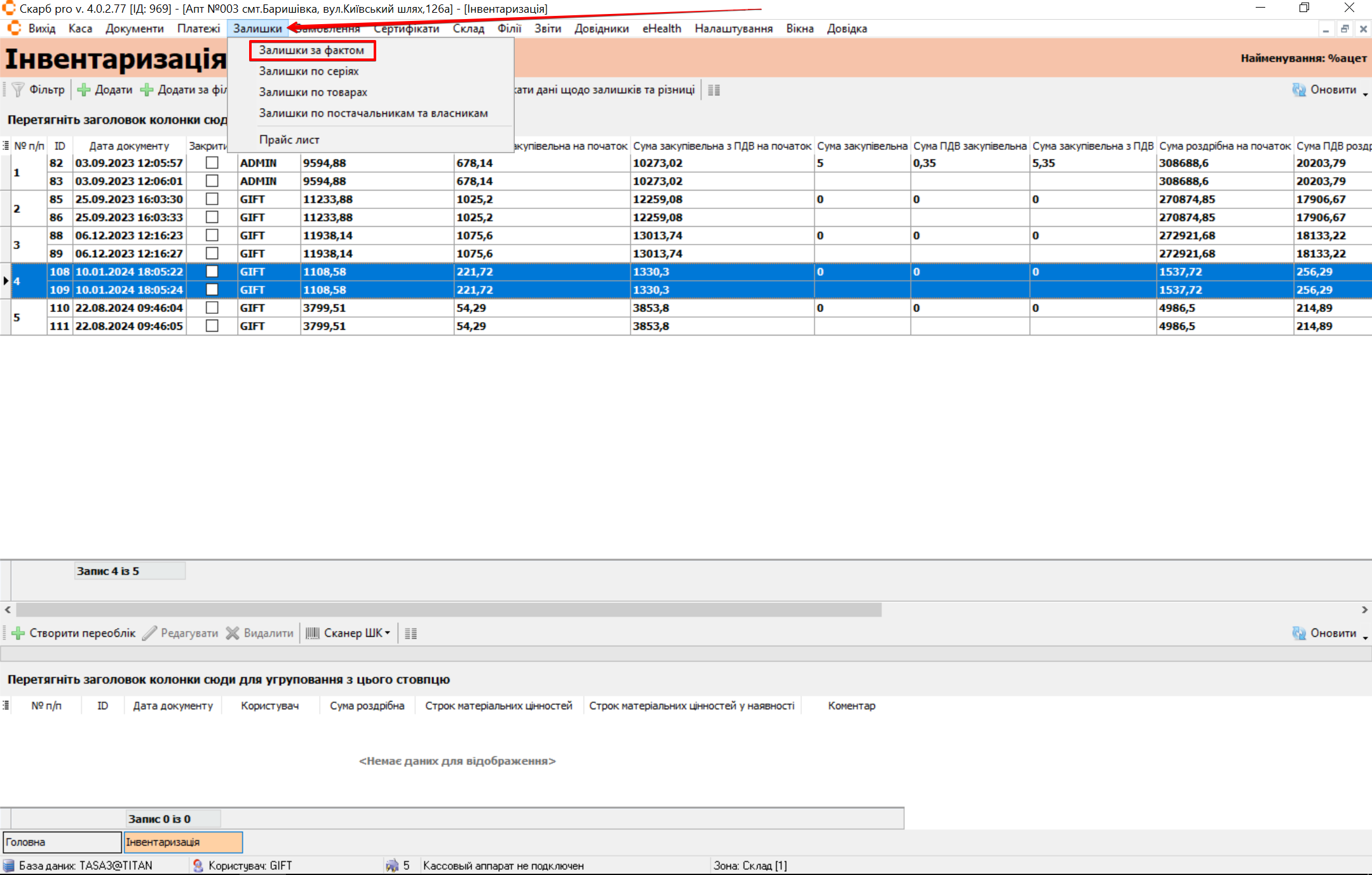Switch to the 'Головна' tab
1372x875 pixels.
click(62, 843)
